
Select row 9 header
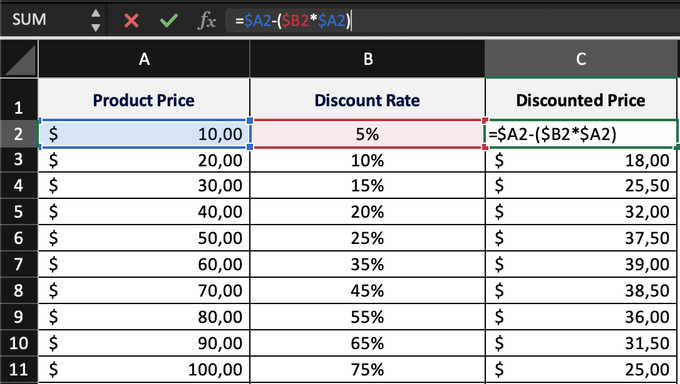[x=19, y=317]
